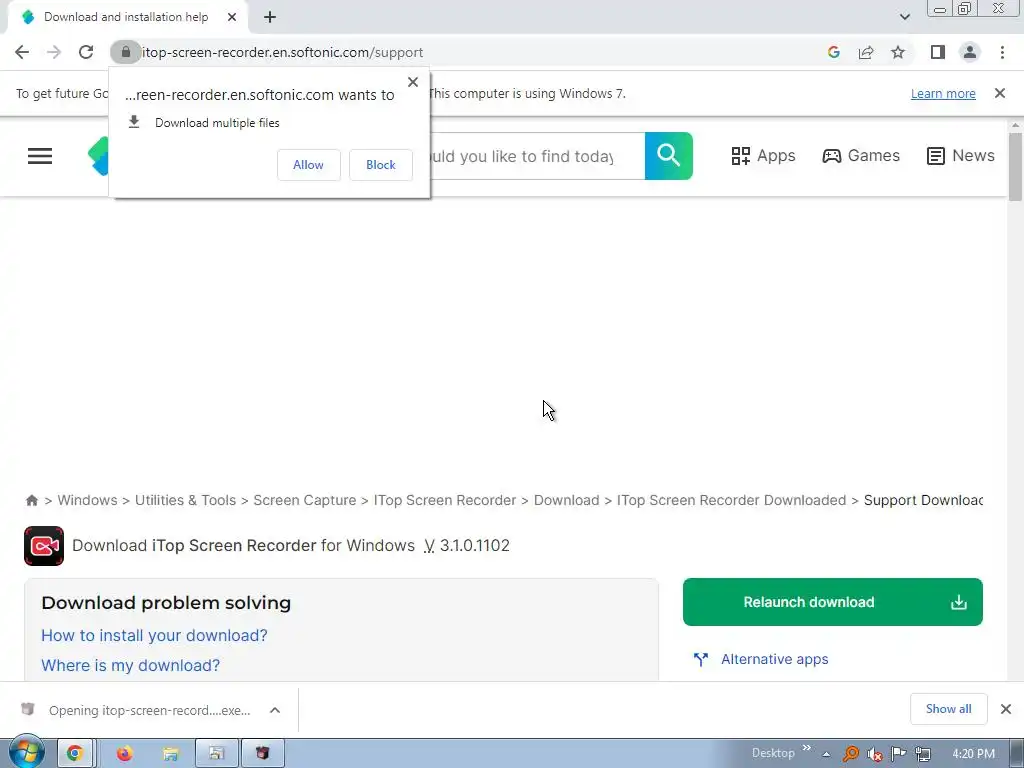The height and width of the screenshot is (768, 1024).
Task: Open ITop Screen Recorder Downloaded breadcrumb
Action: [731, 500]
